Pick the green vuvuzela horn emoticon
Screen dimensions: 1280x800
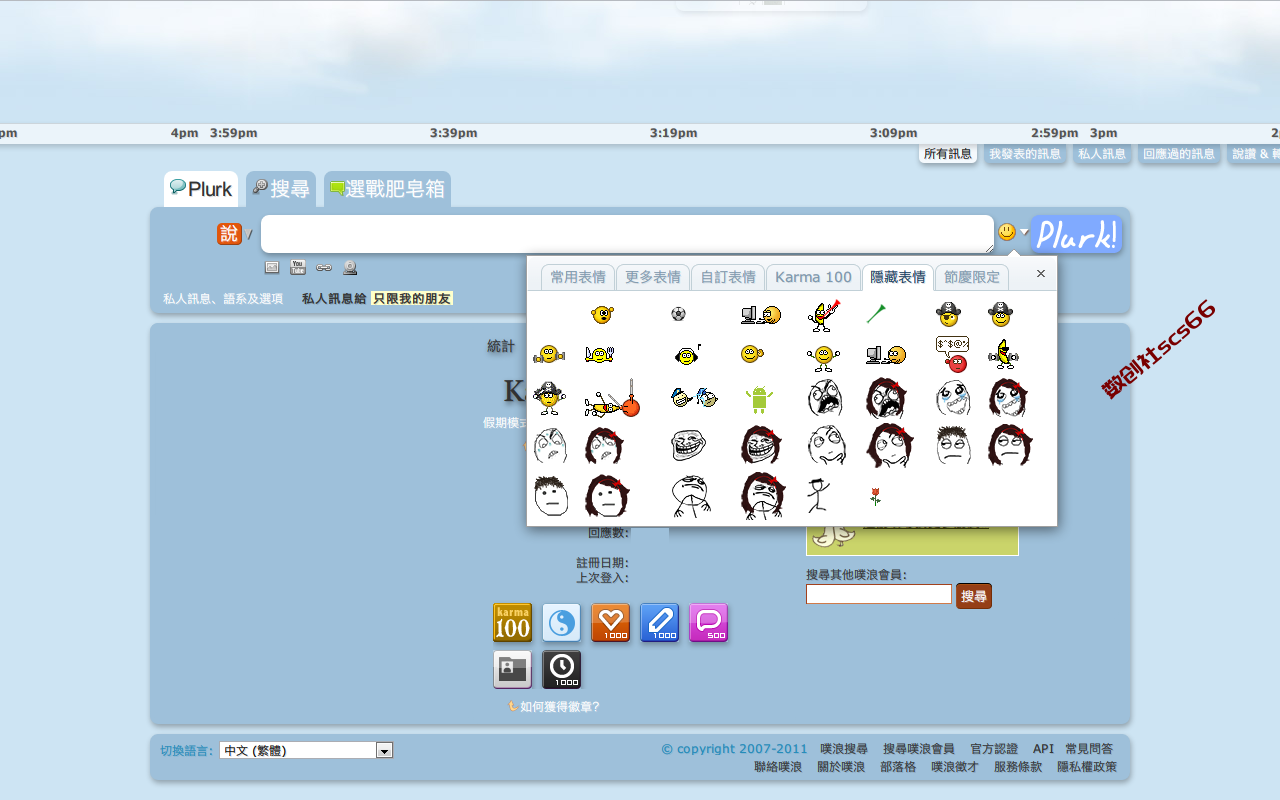pyautogui.click(x=876, y=314)
